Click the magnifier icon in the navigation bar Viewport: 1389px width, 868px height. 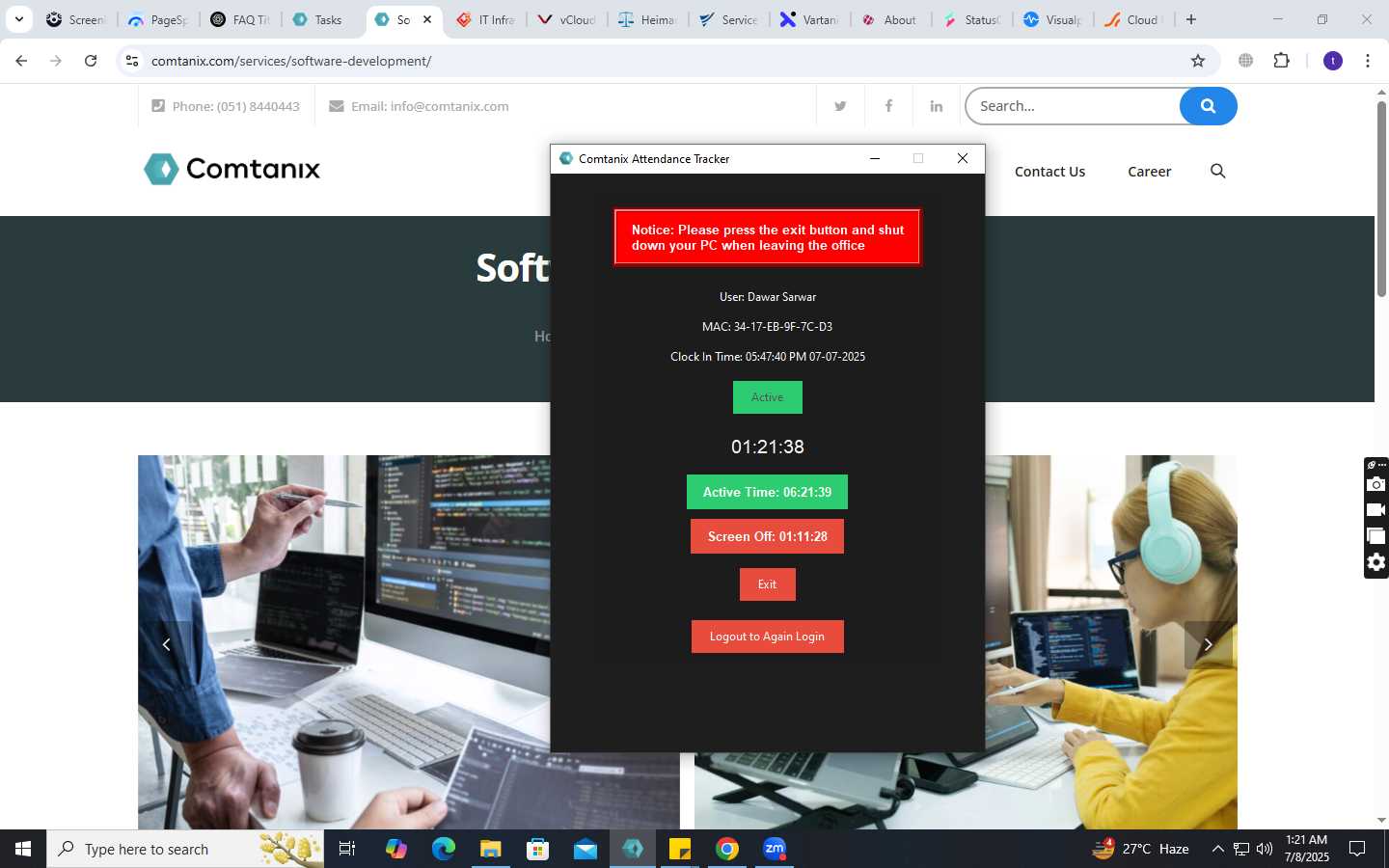(1217, 171)
